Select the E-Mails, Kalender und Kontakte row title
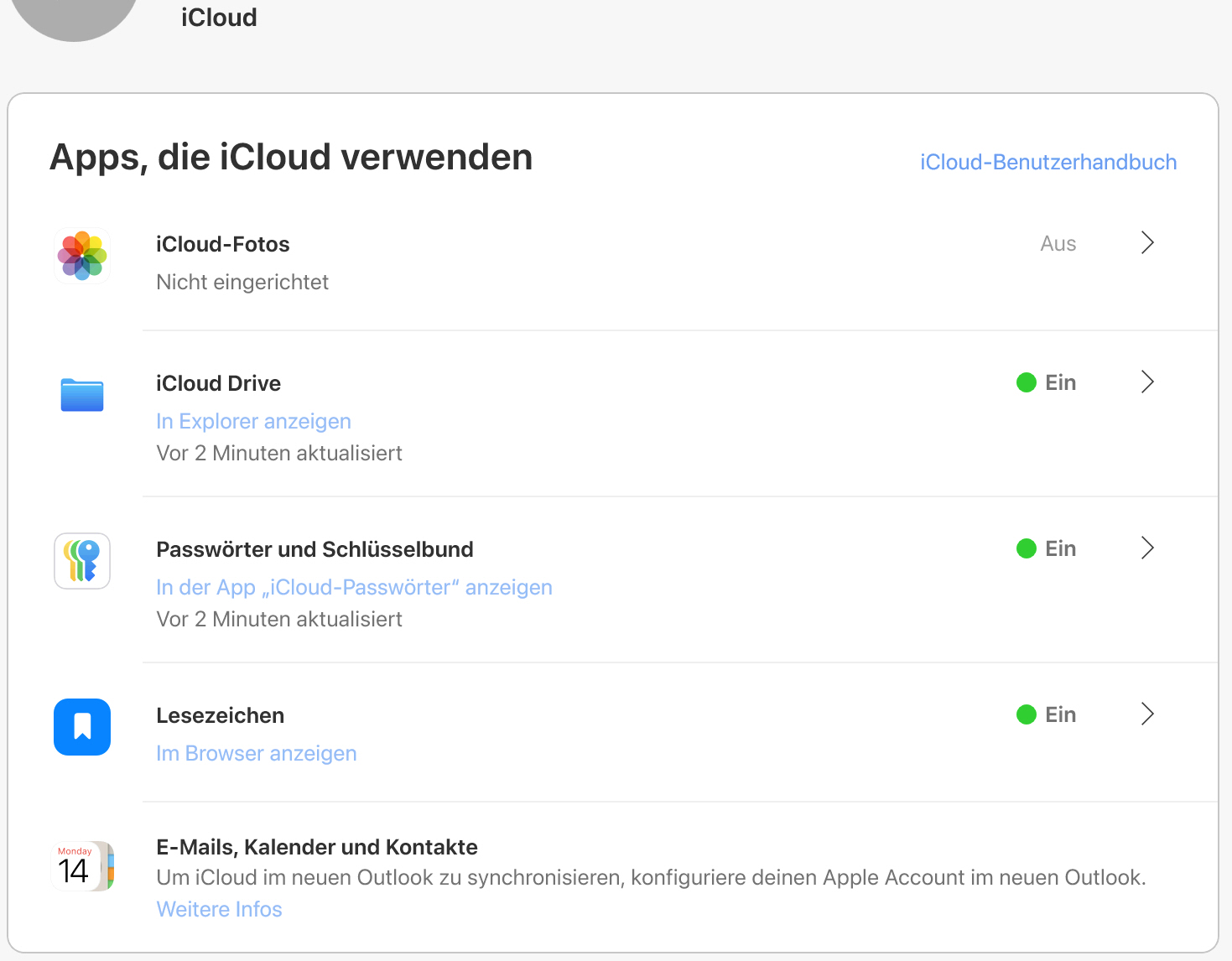 coord(316,848)
